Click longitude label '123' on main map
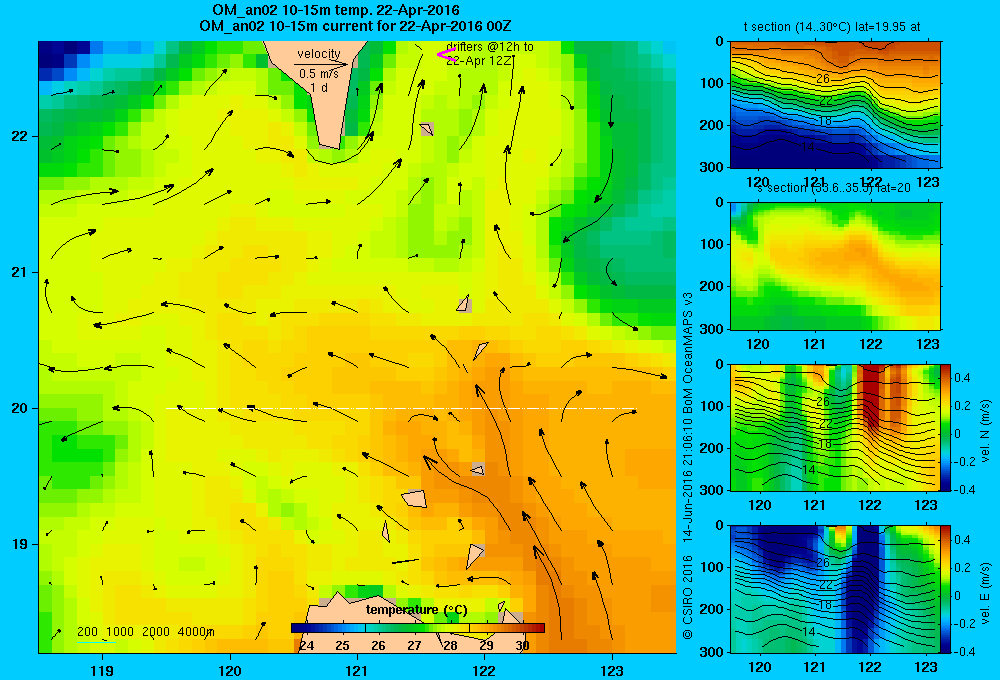 coord(612,670)
